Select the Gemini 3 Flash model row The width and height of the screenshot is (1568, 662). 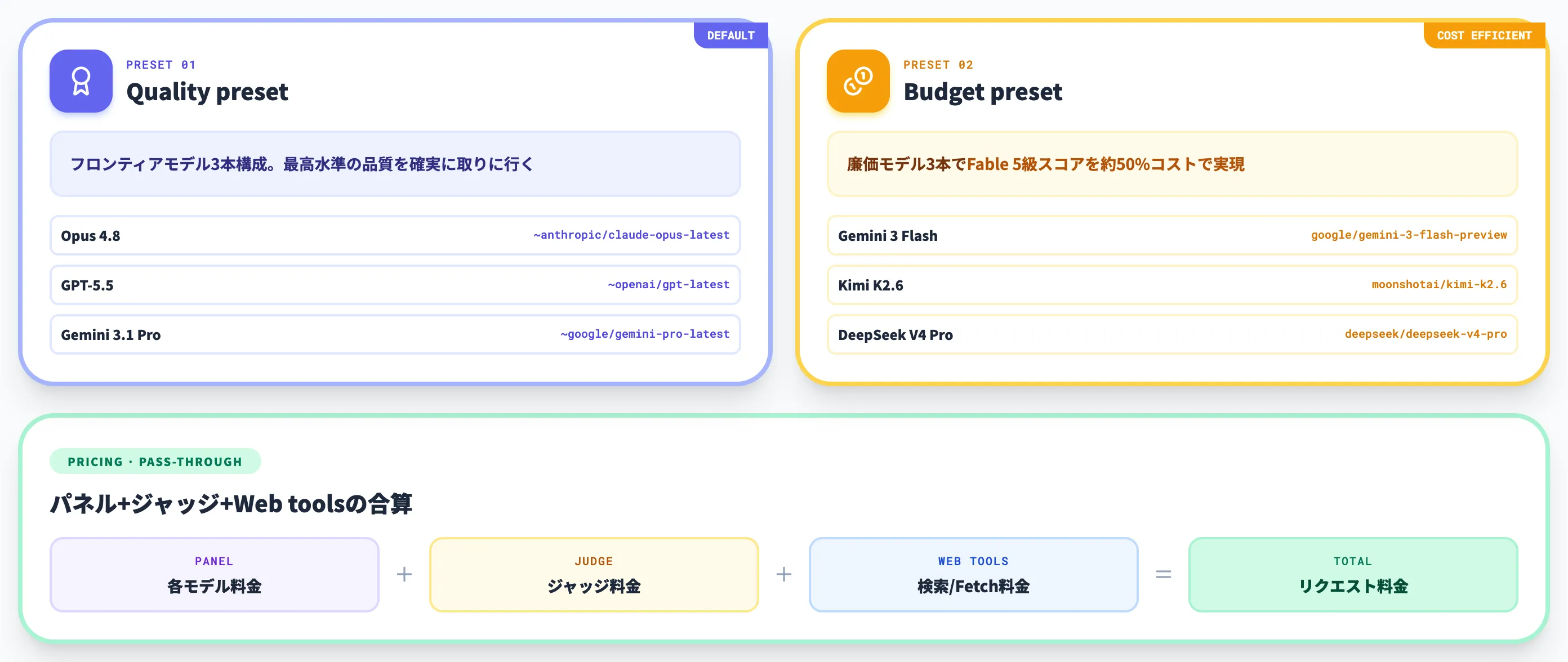(1173, 235)
